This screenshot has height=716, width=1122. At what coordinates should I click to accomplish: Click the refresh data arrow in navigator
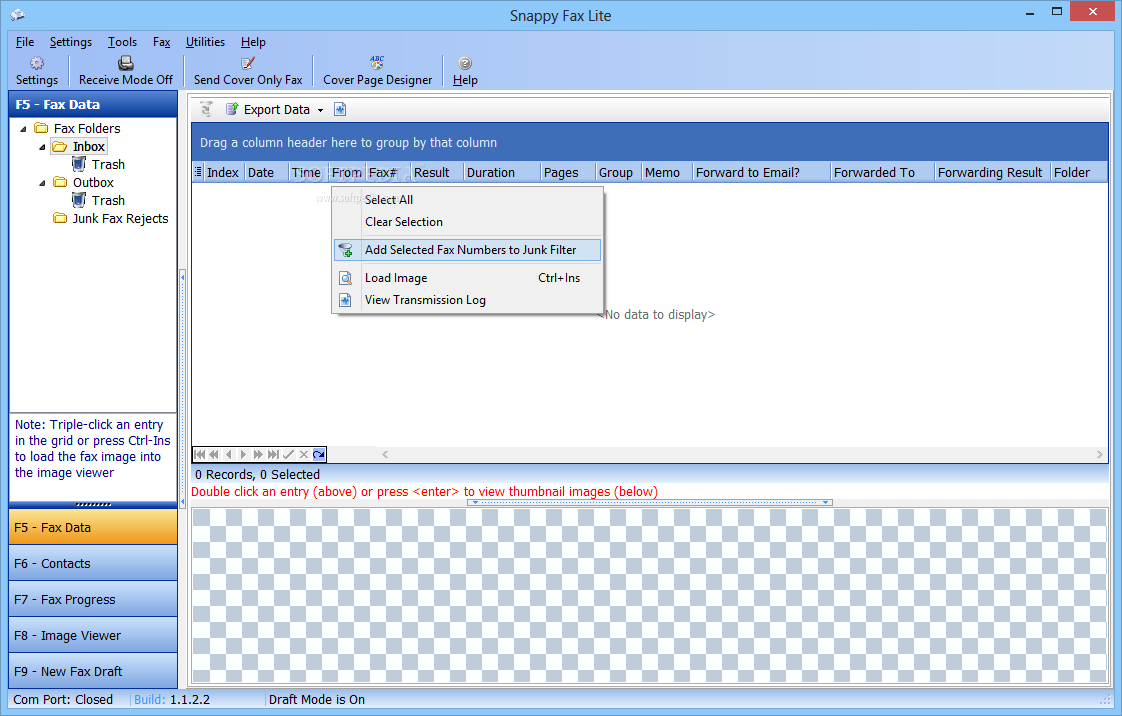coord(319,454)
